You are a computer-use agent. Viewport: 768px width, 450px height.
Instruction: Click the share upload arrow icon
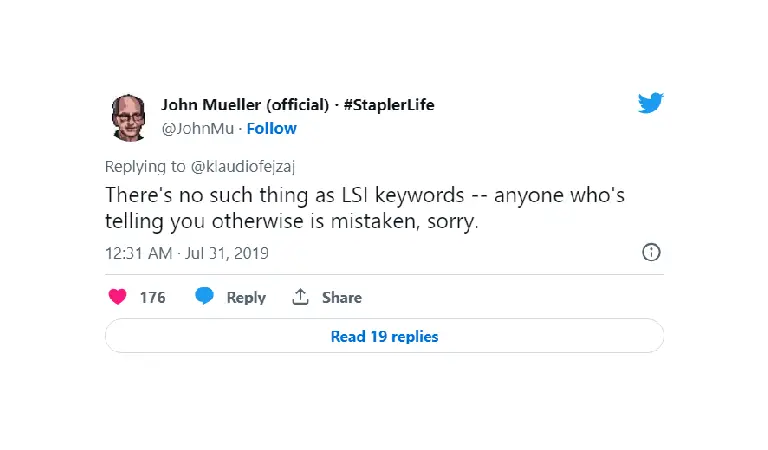(300, 297)
